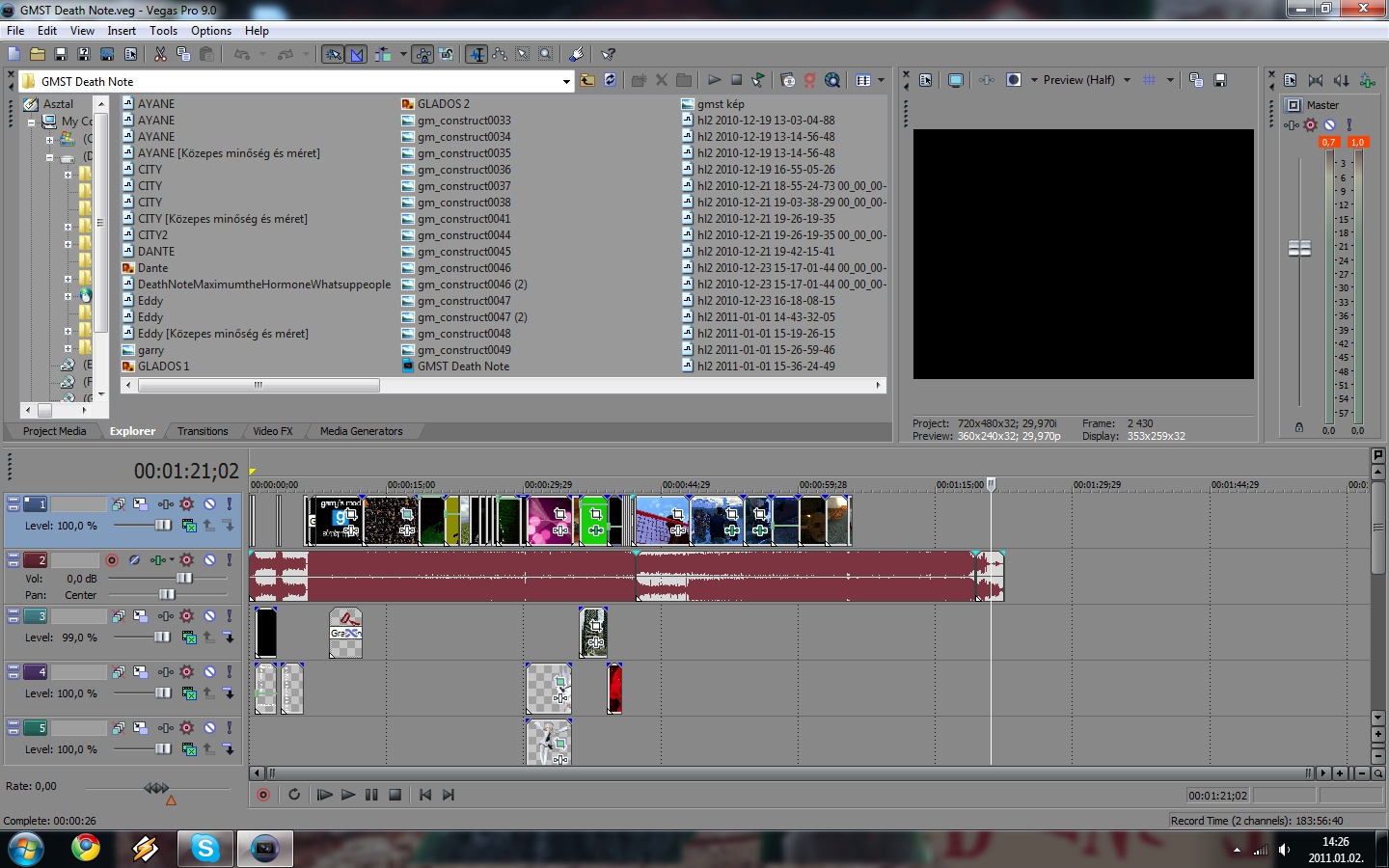Open the Auto Ripple mode dropdown arrow

(403, 54)
